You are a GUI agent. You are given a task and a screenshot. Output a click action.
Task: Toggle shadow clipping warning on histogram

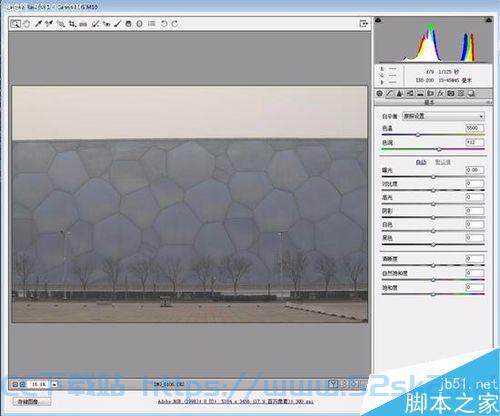click(x=378, y=20)
